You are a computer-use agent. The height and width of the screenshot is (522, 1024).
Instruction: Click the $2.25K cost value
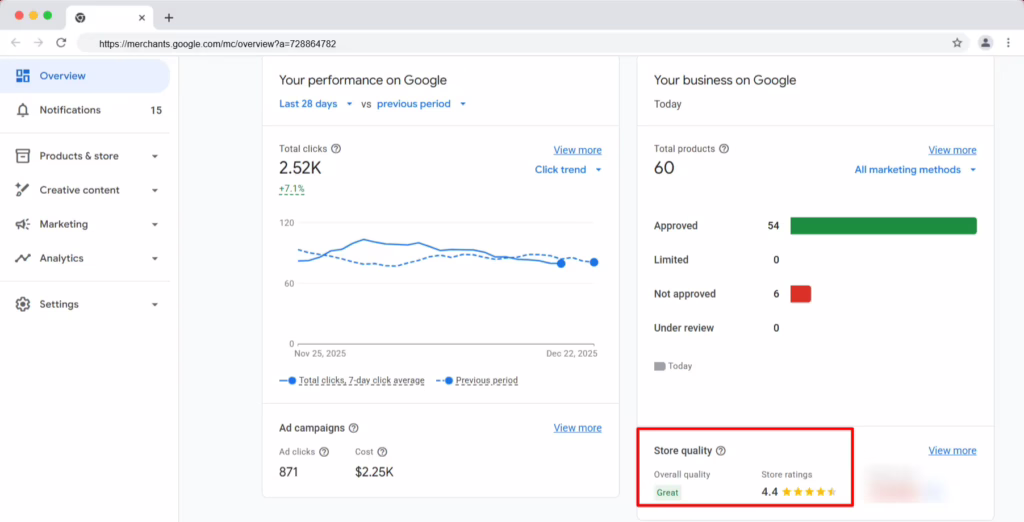(374, 472)
